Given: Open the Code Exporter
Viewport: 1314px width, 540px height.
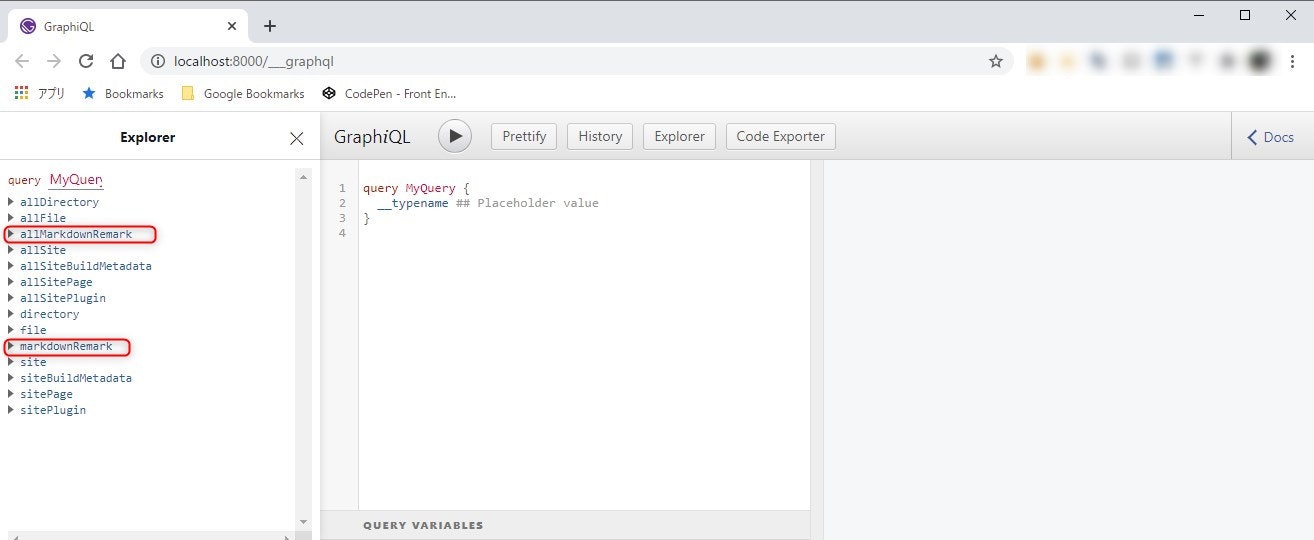Looking at the screenshot, I should tap(781, 136).
